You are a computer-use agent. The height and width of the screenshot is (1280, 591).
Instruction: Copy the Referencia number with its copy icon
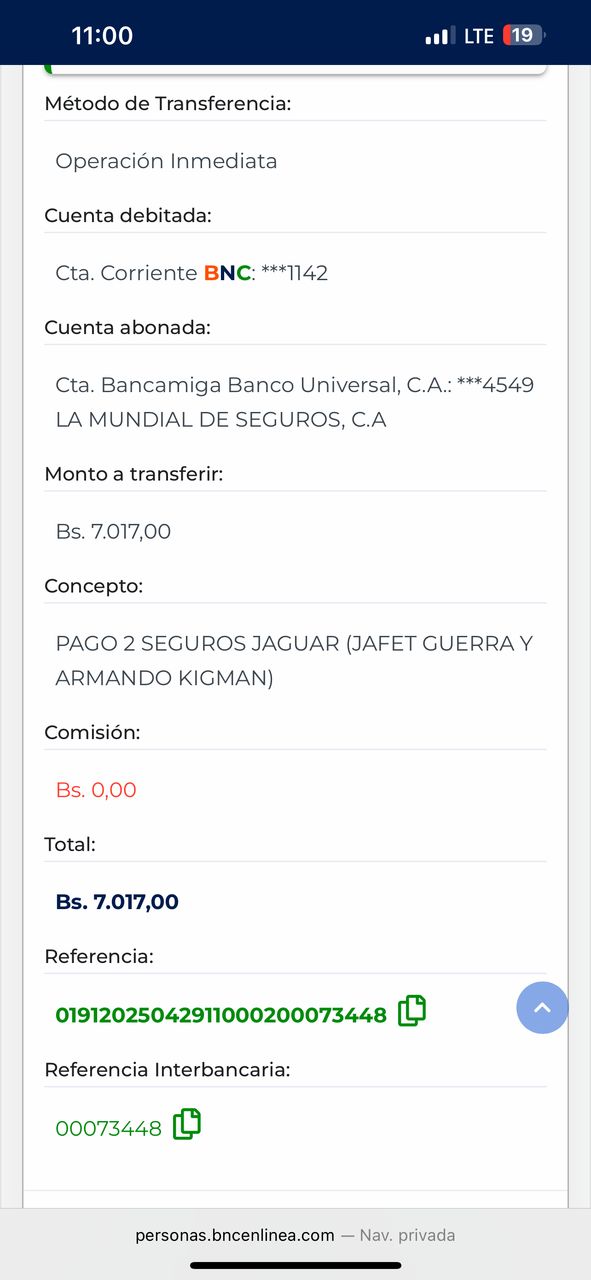click(412, 1011)
